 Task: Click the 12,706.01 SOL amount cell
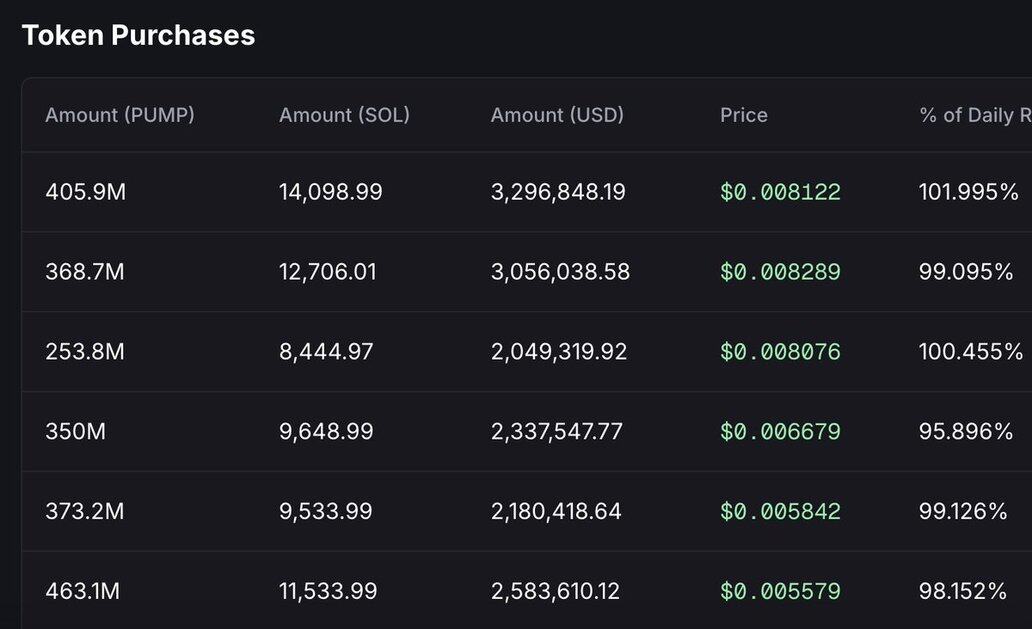coord(328,272)
